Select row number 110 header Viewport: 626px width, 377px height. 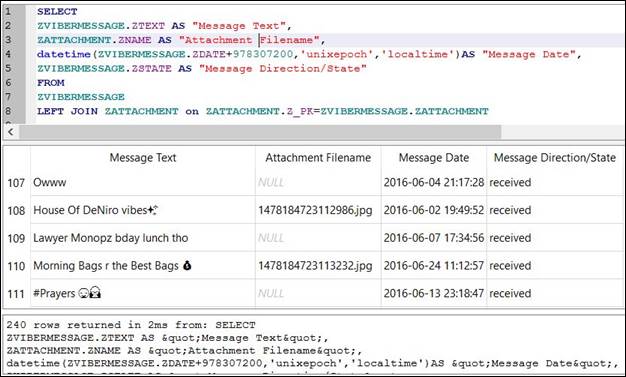click(16, 266)
